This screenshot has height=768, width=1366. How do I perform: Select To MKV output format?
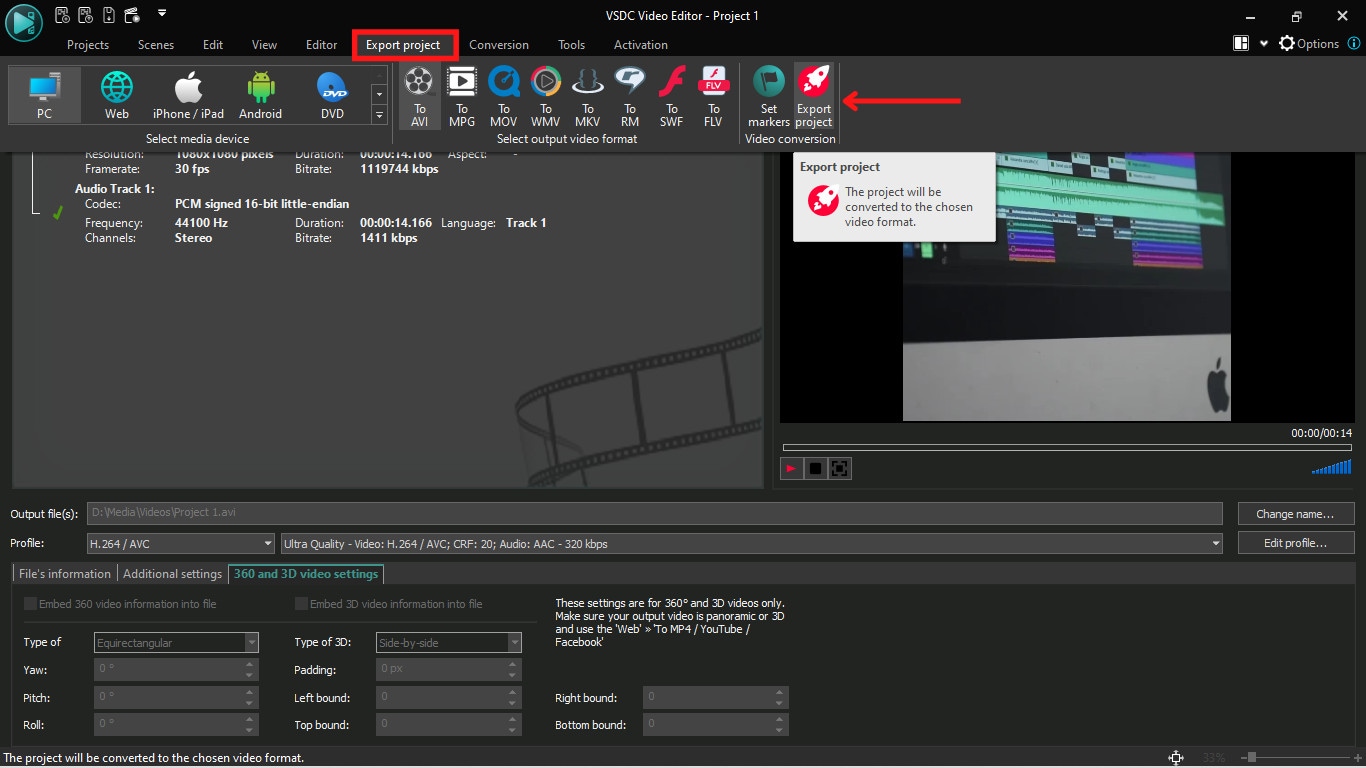point(588,97)
